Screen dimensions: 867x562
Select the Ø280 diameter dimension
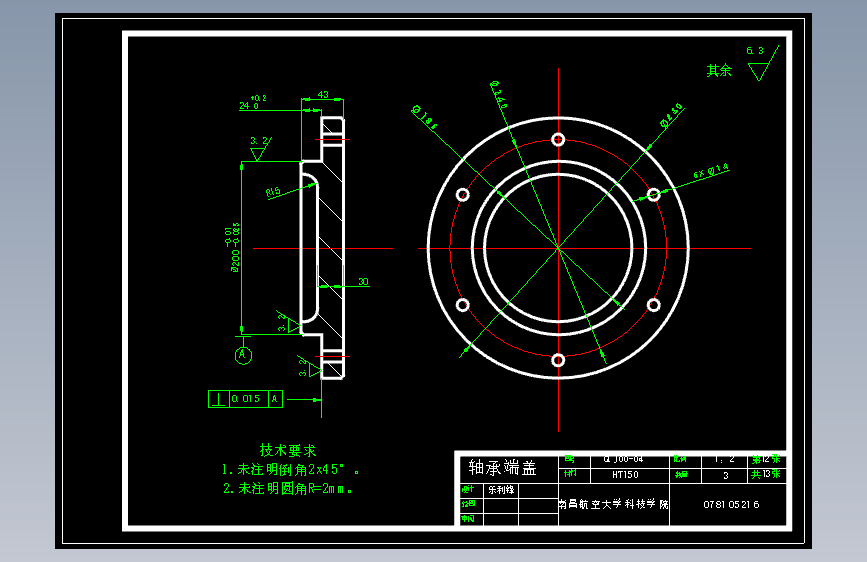(x=671, y=116)
